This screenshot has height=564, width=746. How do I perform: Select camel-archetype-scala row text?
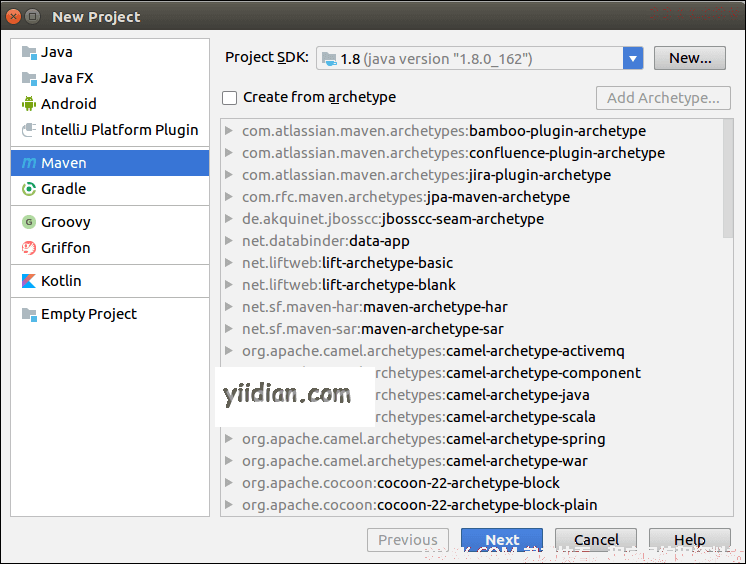point(485,416)
